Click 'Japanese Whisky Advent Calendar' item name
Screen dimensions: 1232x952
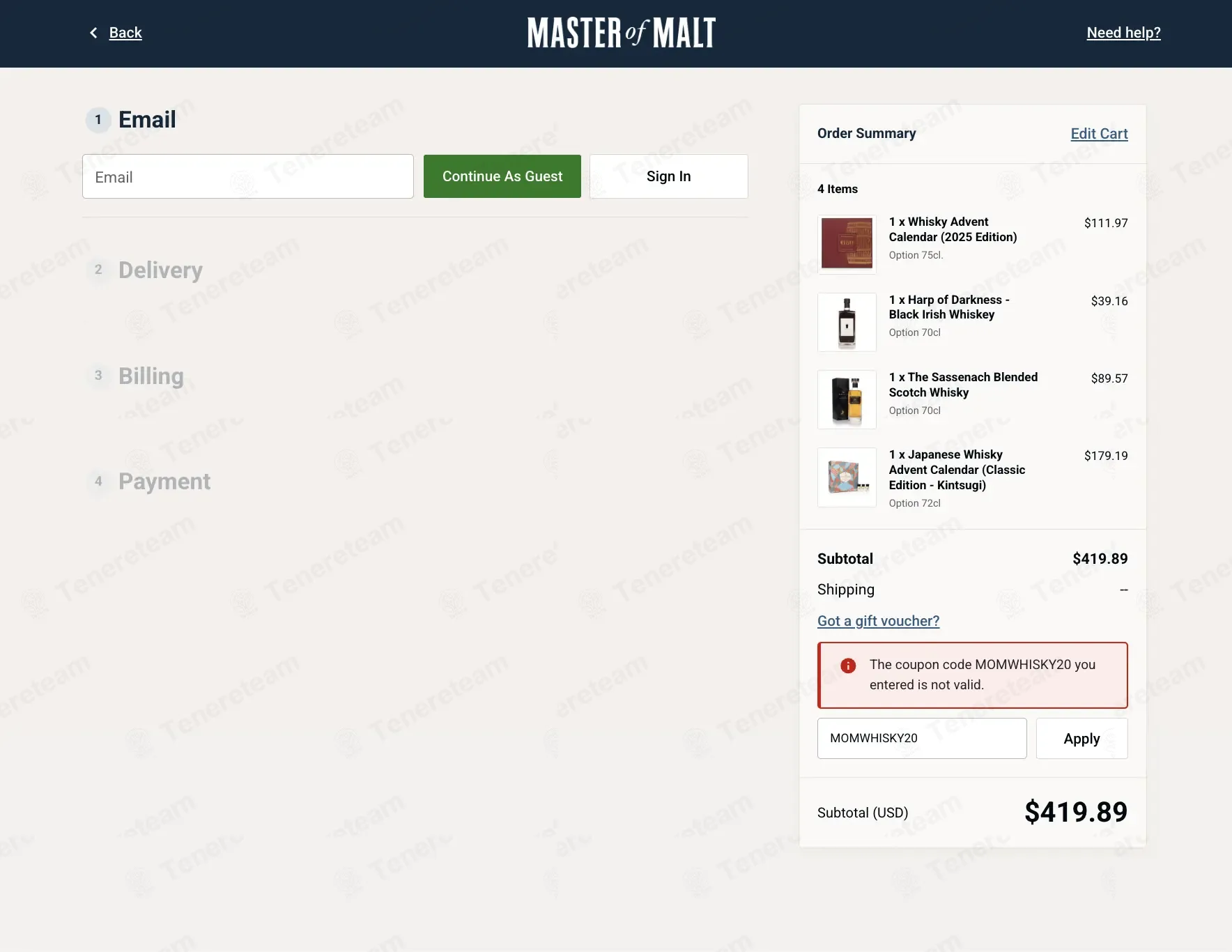click(957, 470)
